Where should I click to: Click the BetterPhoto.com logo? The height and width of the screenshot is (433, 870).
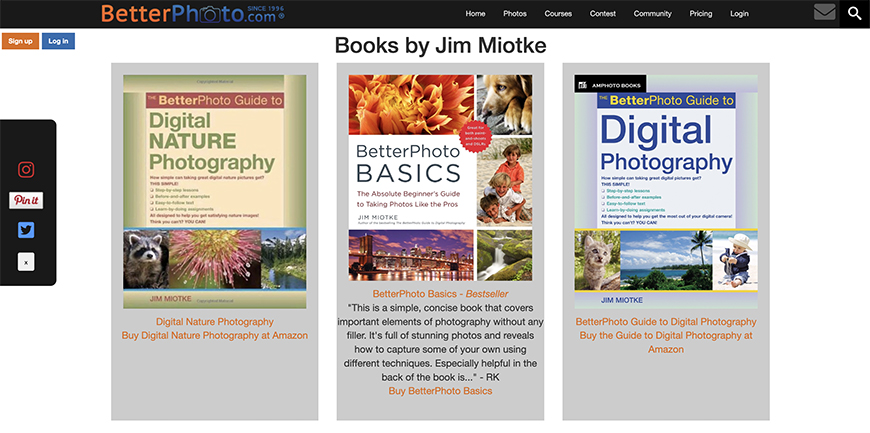coord(193,13)
